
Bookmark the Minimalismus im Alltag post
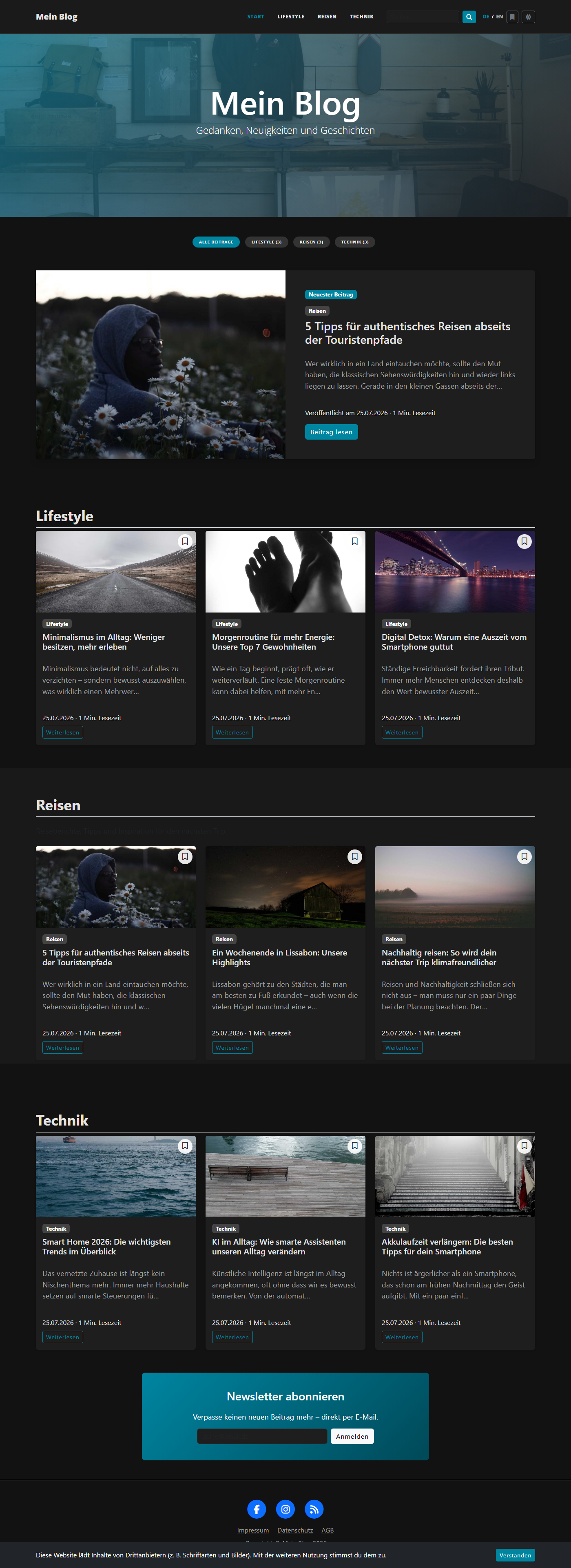pyautogui.click(x=185, y=541)
